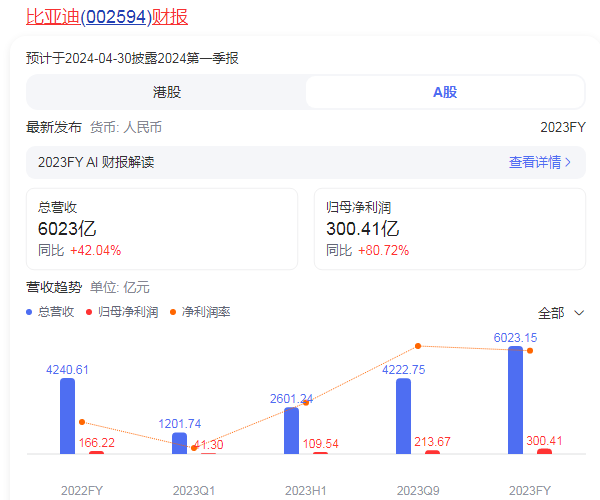This screenshot has width=600, height=500.
Task: Click the 2023FY revenue bar 6023.15
Action: pos(515,400)
